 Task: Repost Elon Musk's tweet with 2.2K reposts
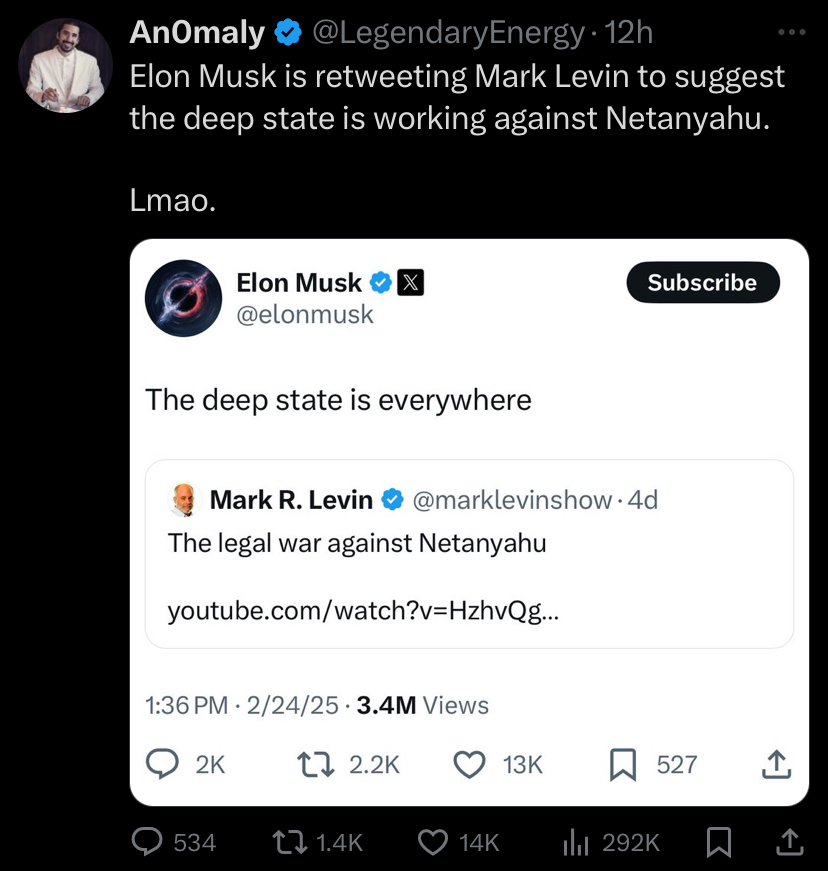tap(348, 764)
